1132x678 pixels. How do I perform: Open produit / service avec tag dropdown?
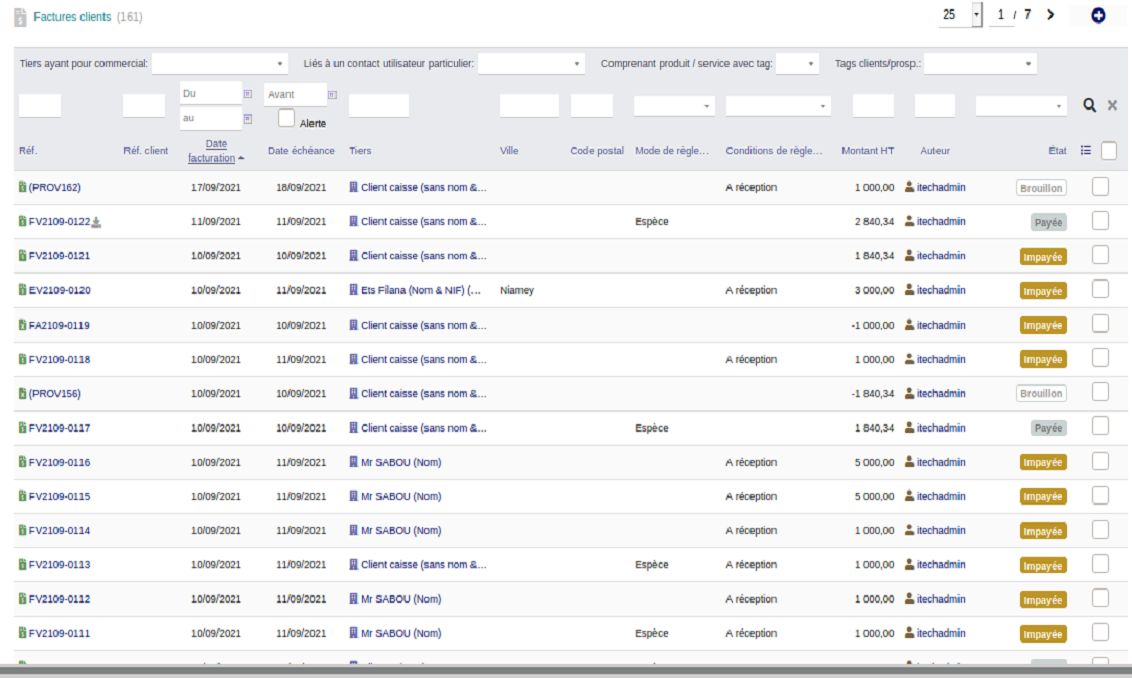click(x=797, y=64)
